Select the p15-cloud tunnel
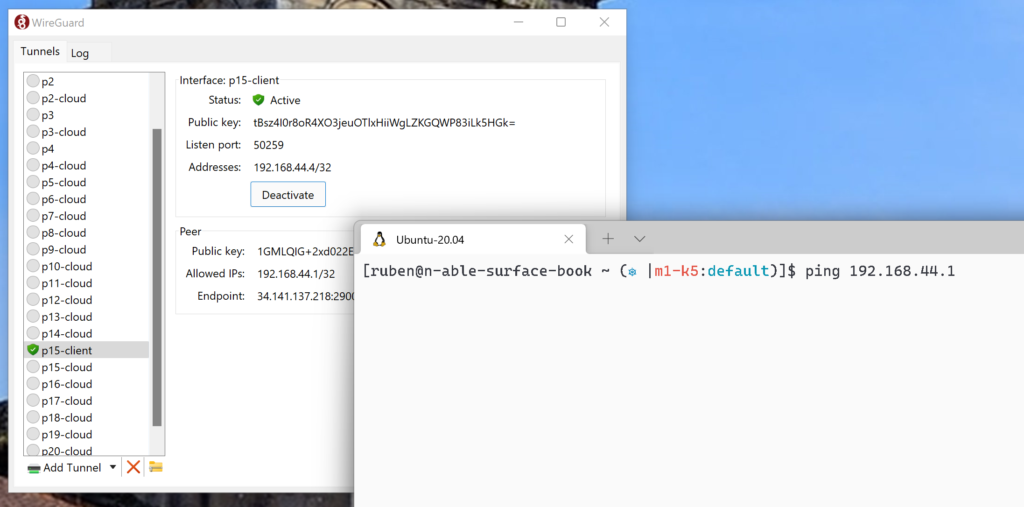The image size is (1024, 507). [x=66, y=367]
